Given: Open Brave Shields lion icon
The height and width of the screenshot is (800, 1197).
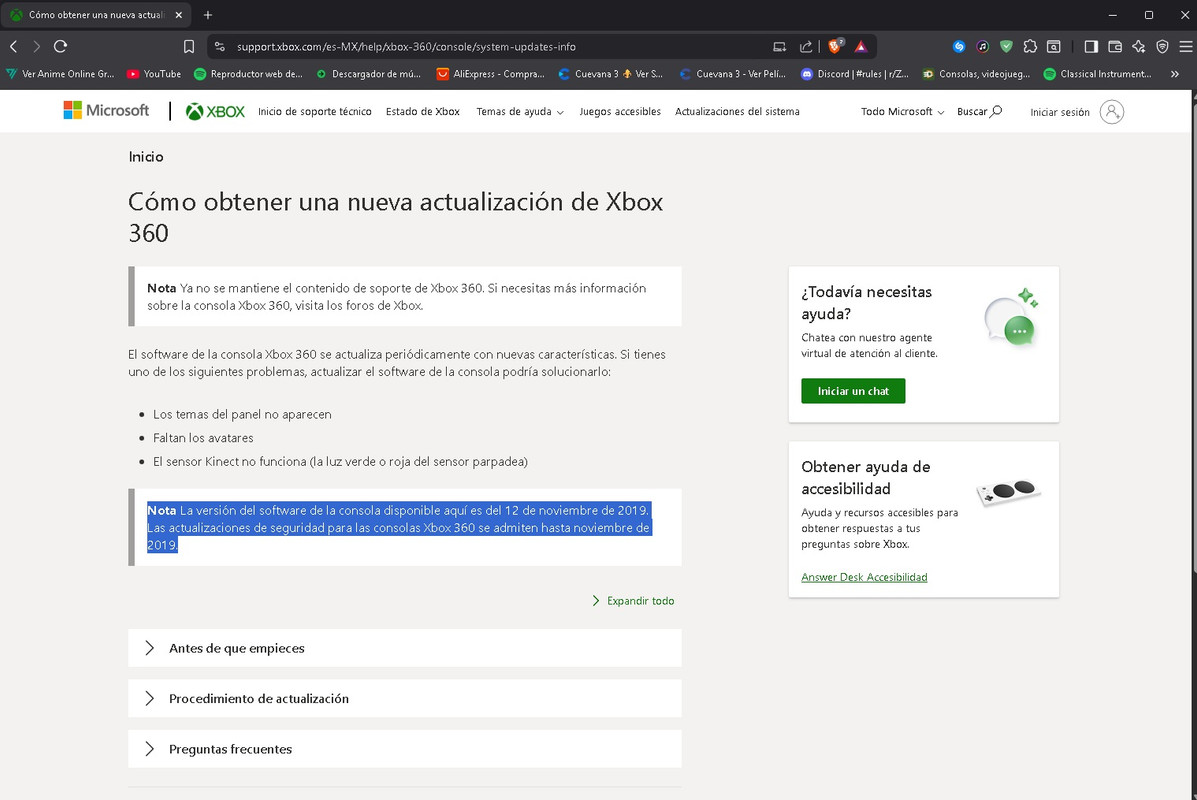Looking at the screenshot, I should [x=834, y=47].
